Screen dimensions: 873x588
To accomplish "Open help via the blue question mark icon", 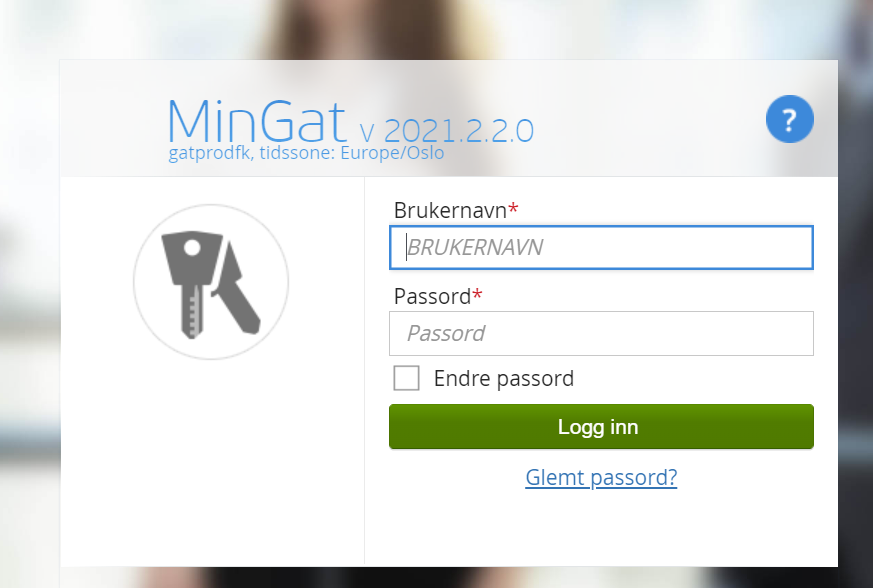I will (789, 119).
